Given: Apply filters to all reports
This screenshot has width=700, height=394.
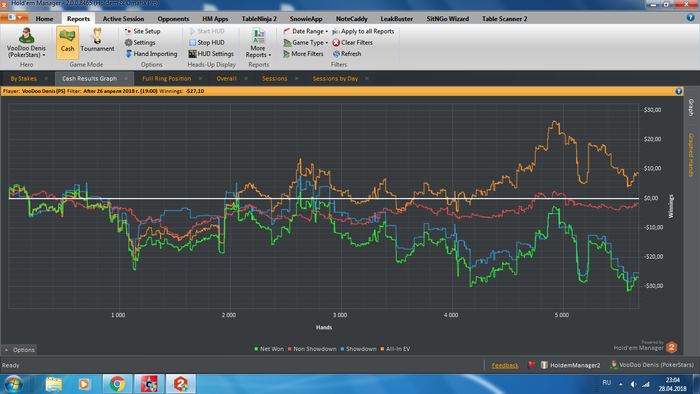Looking at the screenshot, I should coord(363,31).
